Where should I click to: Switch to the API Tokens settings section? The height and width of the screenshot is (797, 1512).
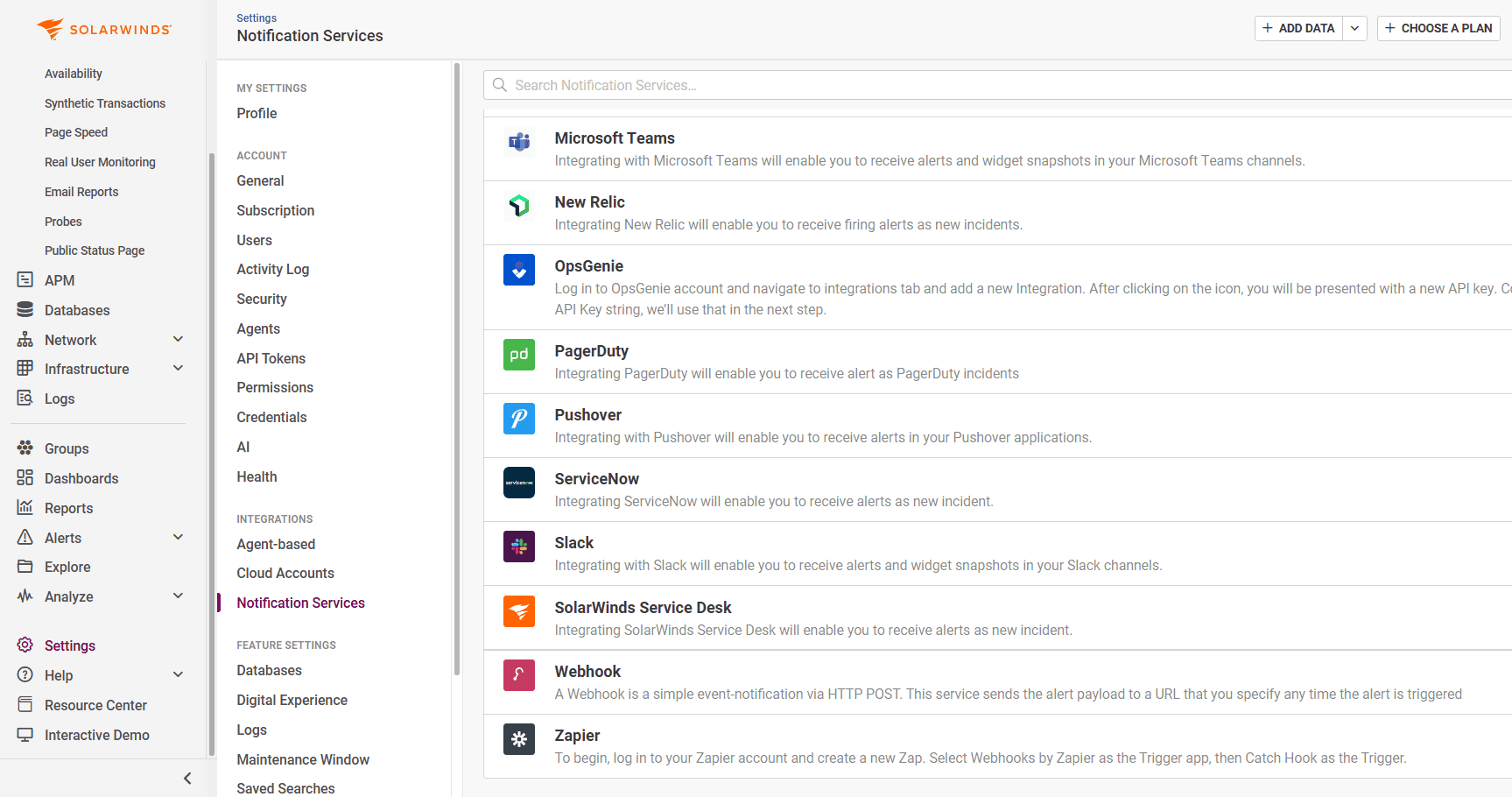(x=271, y=358)
